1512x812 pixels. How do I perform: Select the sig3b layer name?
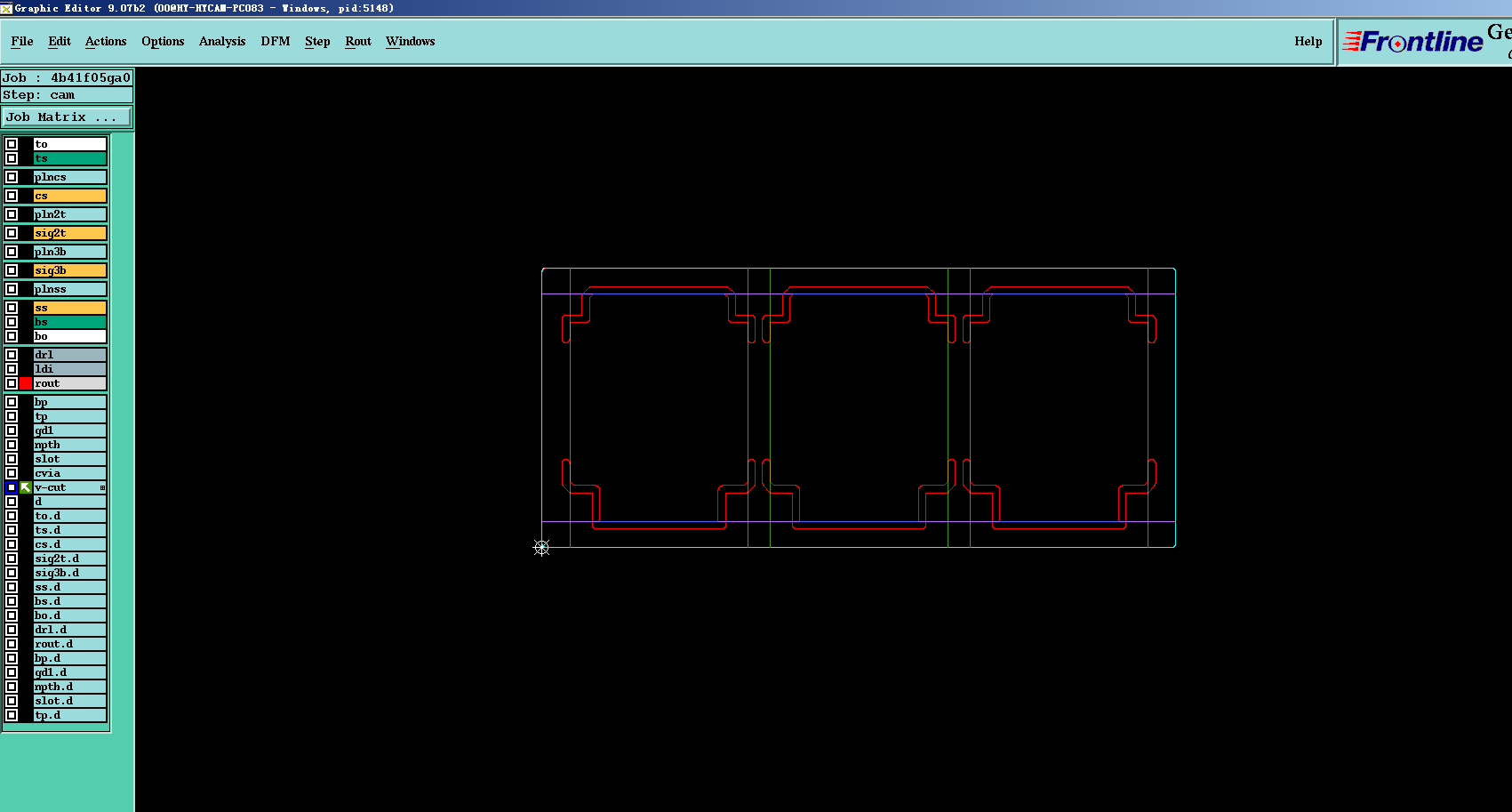(x=70, y=270)
